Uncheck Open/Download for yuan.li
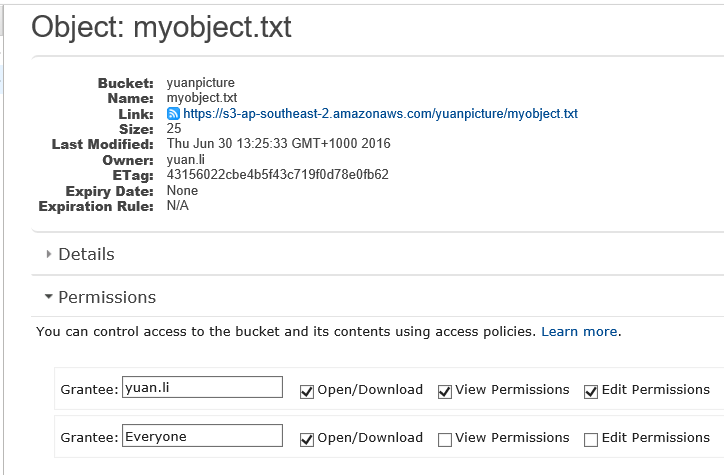Viewport: 724px width, 475px height. tap(307, 391)
